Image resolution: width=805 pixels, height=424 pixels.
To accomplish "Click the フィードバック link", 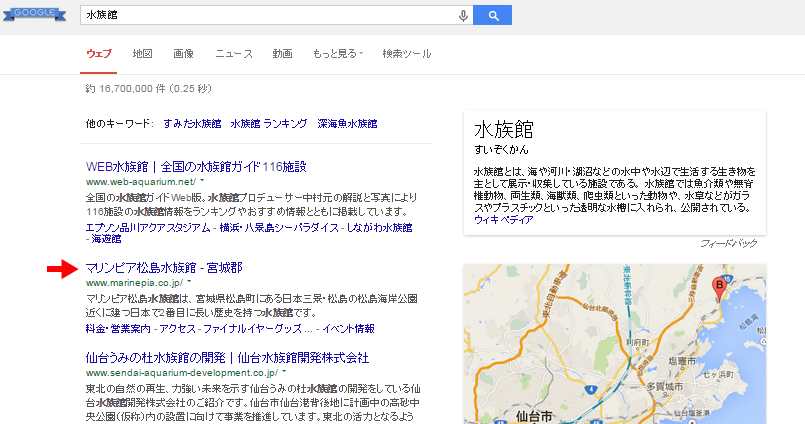I will [728, 243].
